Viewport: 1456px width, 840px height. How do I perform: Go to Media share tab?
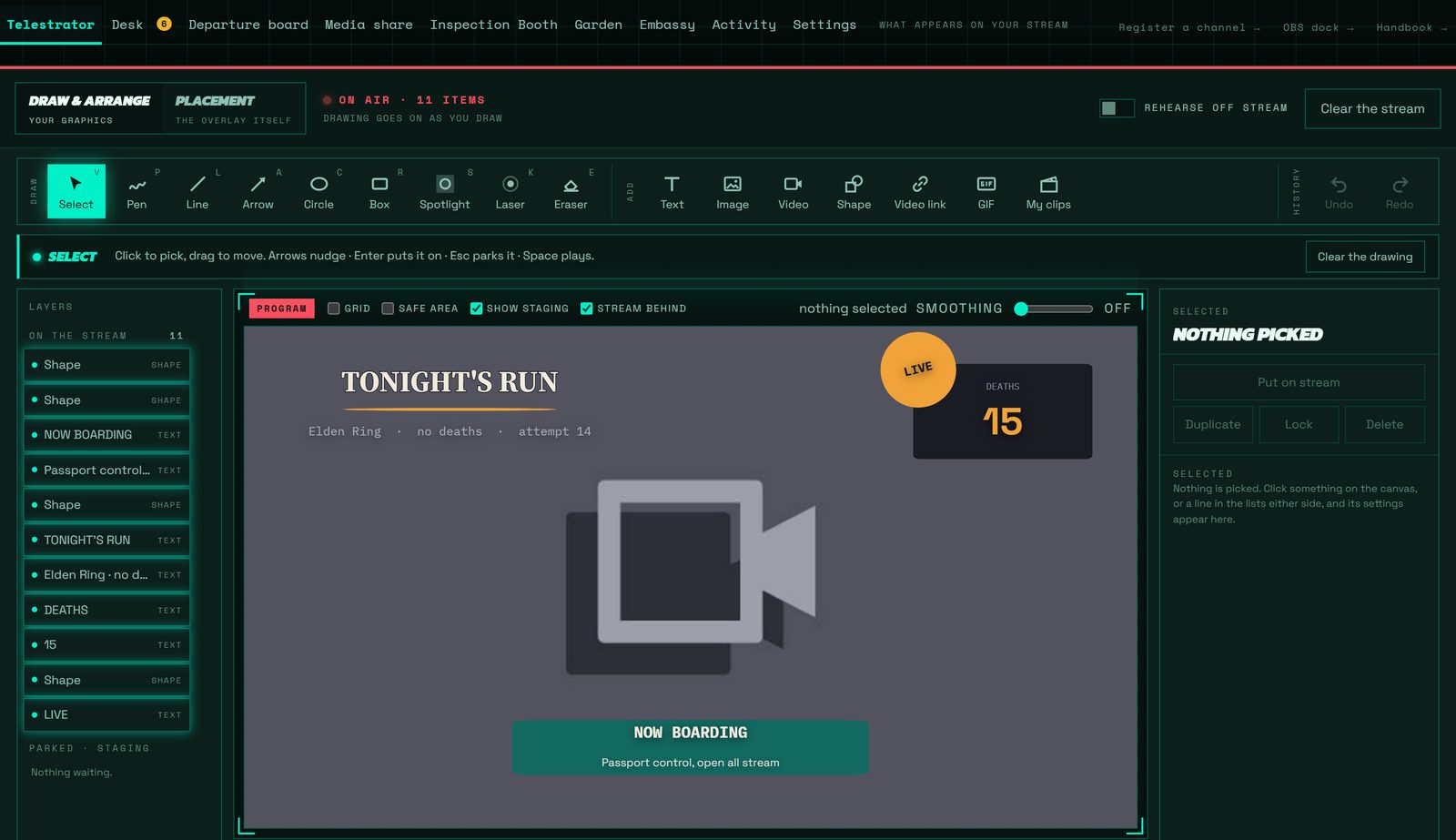[369, 25]
